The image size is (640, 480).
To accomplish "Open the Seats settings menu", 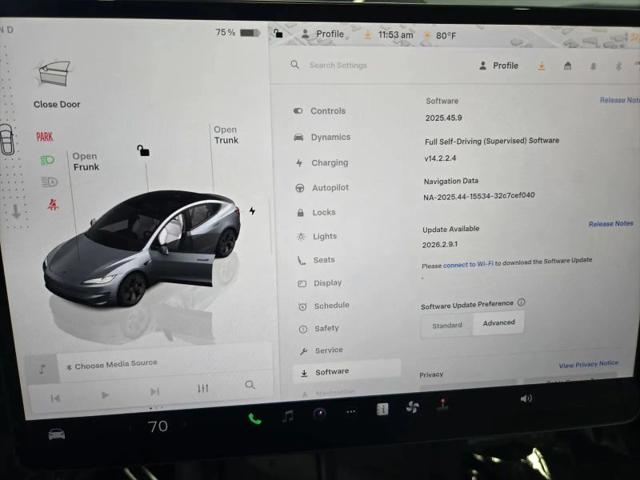I will coord(316,260).
